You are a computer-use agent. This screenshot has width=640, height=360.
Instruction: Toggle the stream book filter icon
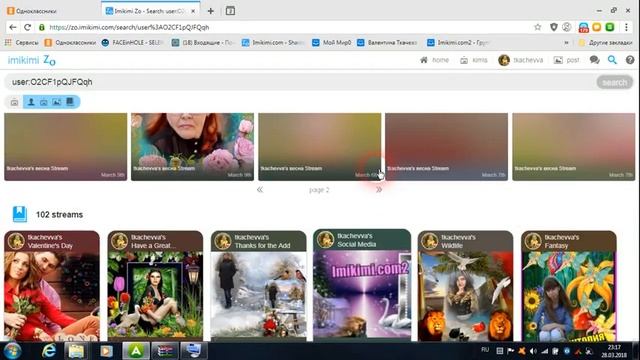(70, 102)
